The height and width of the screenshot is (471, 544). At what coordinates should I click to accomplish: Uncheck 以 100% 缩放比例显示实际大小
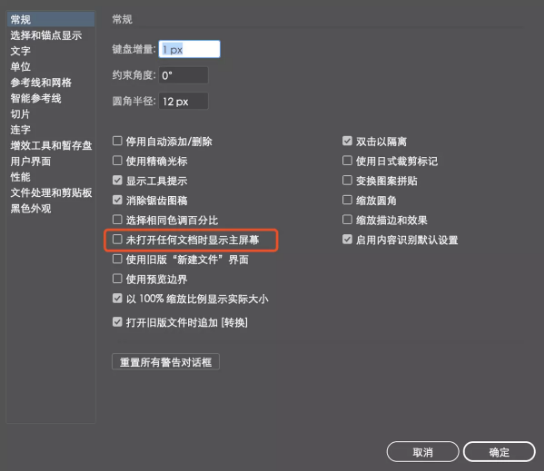(x=117, y=298)
